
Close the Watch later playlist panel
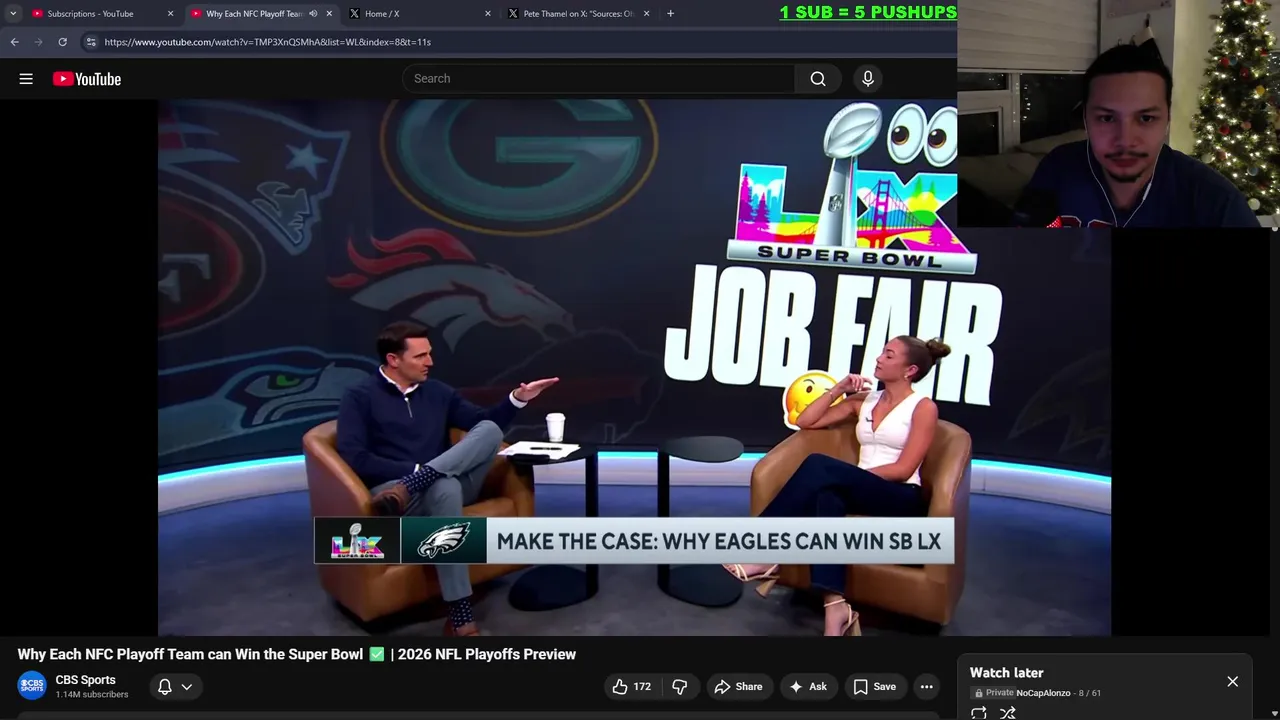pyautogui.click(x=1232, y=682)
